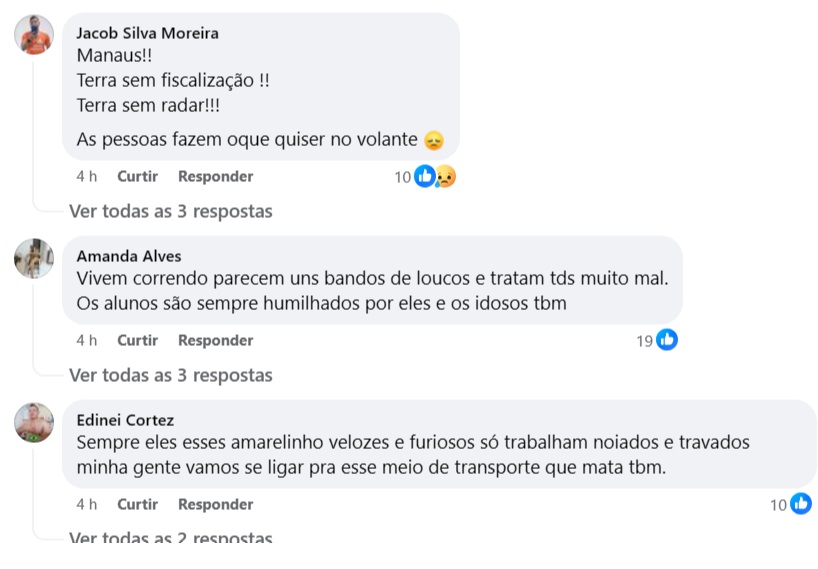The width and height of the screenshot is (818, 569).
Task: Expand the 2 replies under Edinei's comment
Action: 170,539
